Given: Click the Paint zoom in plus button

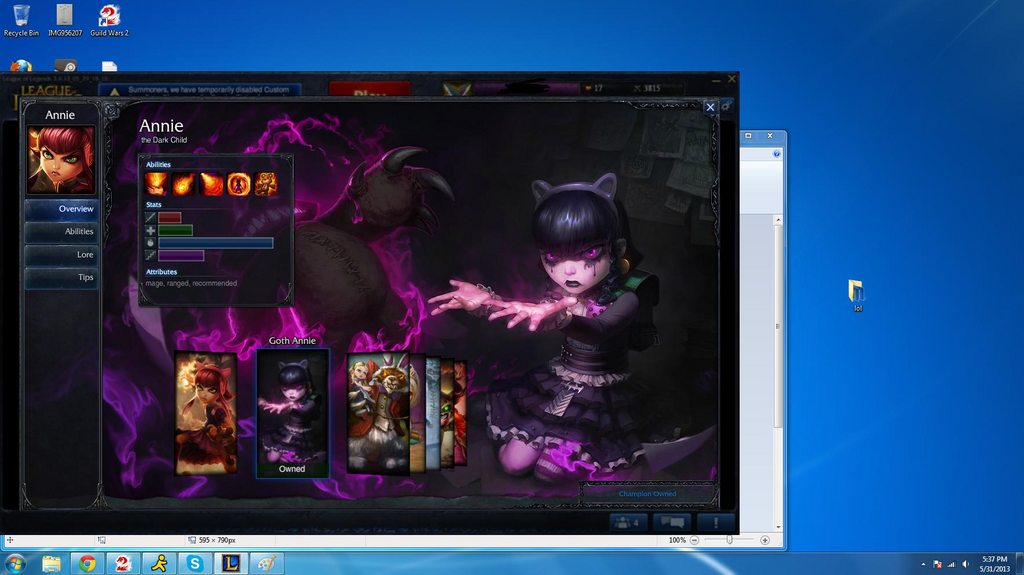Looking at the screenshot, I should pos(765,540).
